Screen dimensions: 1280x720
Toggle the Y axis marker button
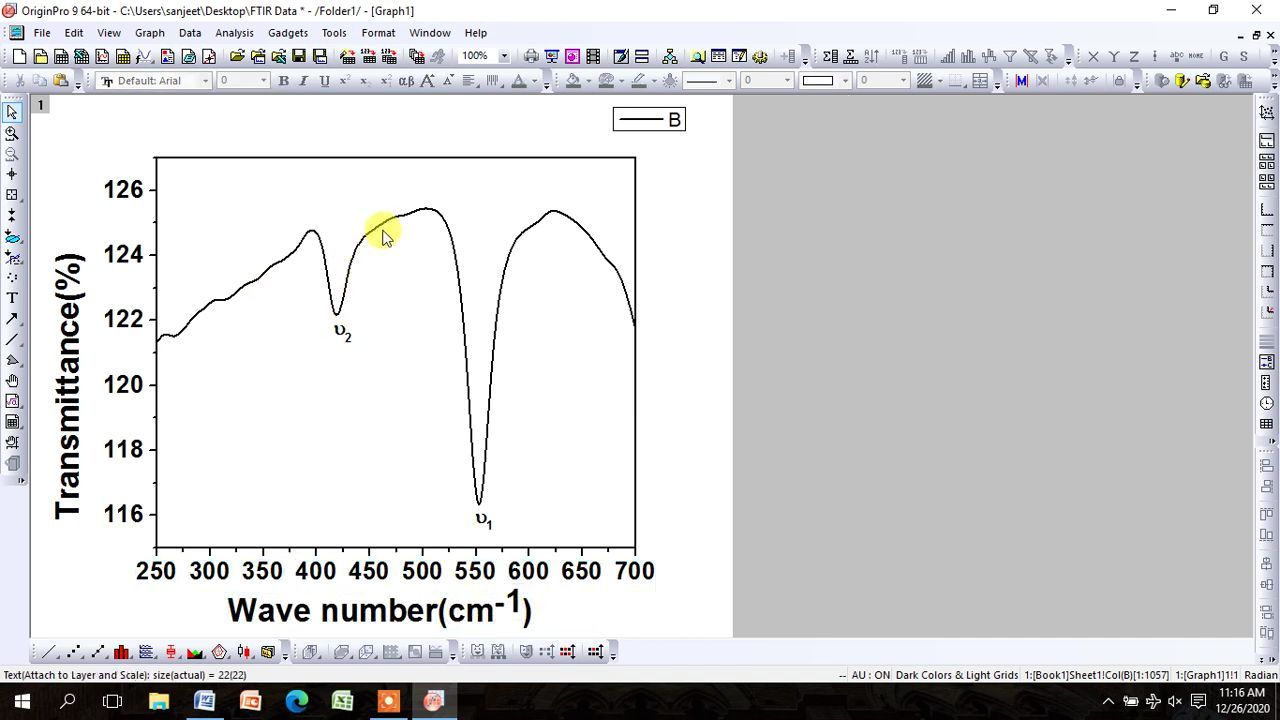[x=1114, y=57]
